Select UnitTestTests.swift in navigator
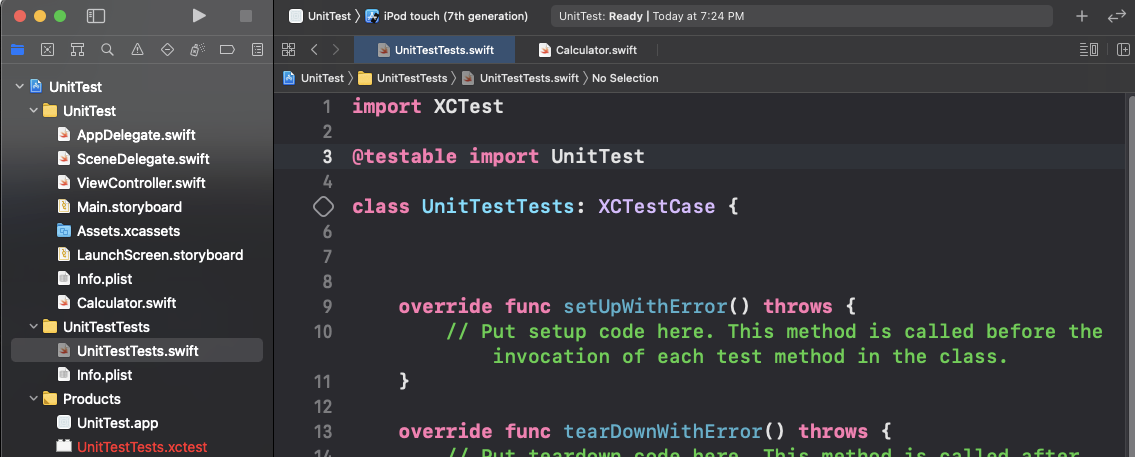 (x=138, y=351)
